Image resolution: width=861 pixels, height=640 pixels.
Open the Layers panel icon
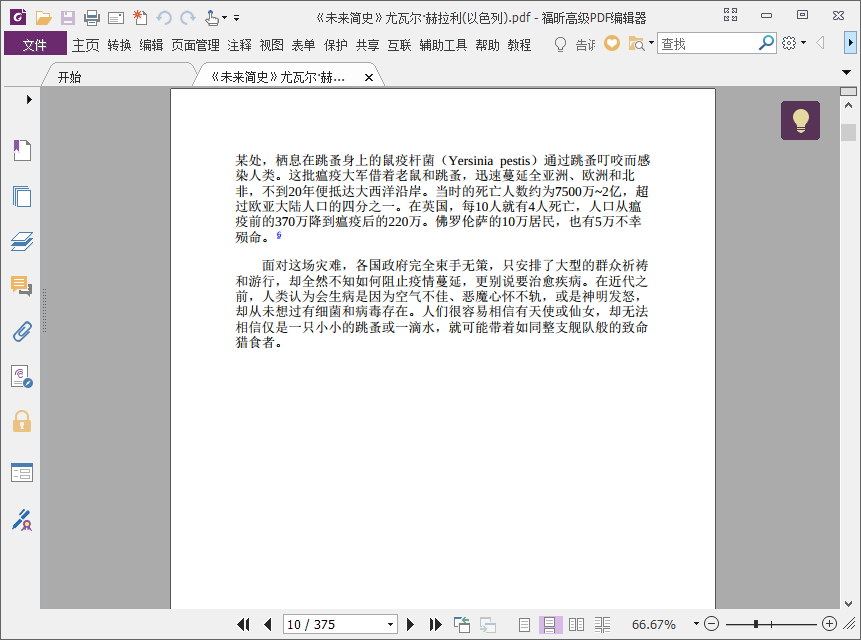point(22,241)
